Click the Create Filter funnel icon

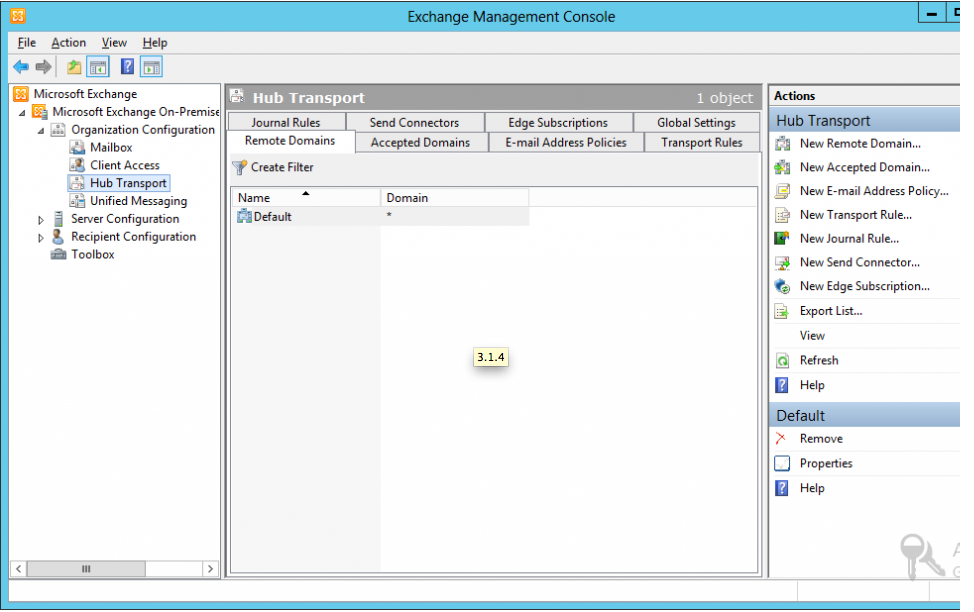(x=239, y=168)
